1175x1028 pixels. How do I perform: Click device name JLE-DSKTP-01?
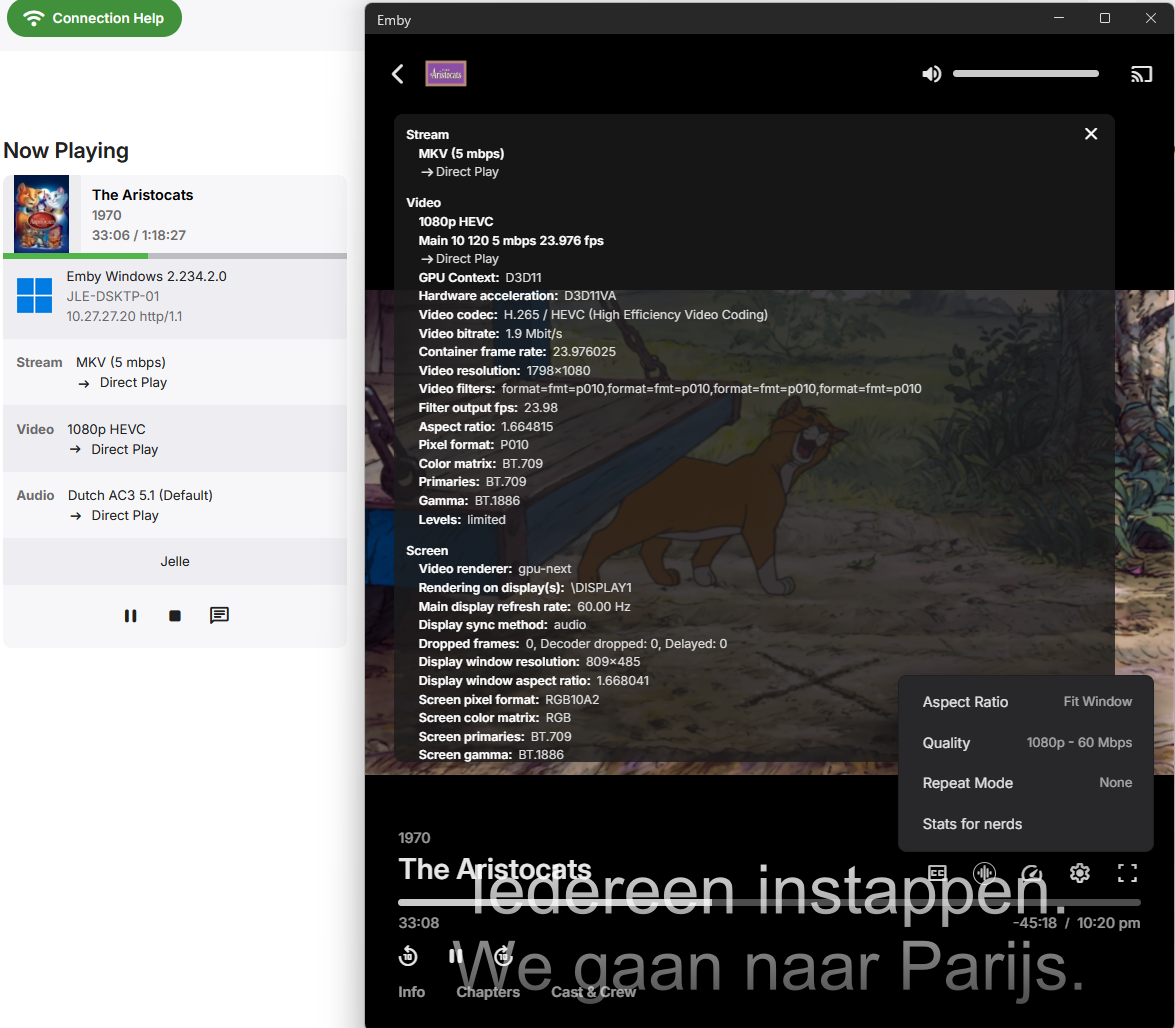pos(113,296)
